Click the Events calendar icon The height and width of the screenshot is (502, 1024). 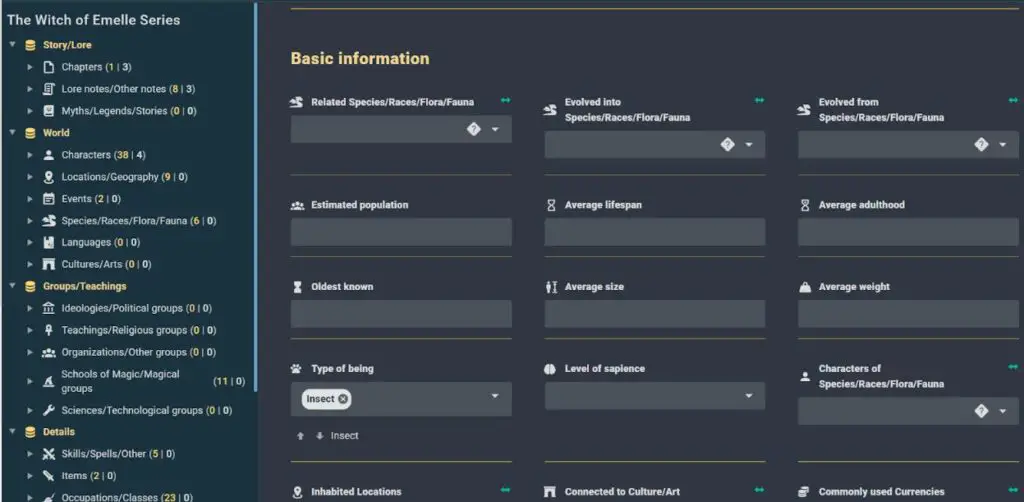click(x=49, y=199)
